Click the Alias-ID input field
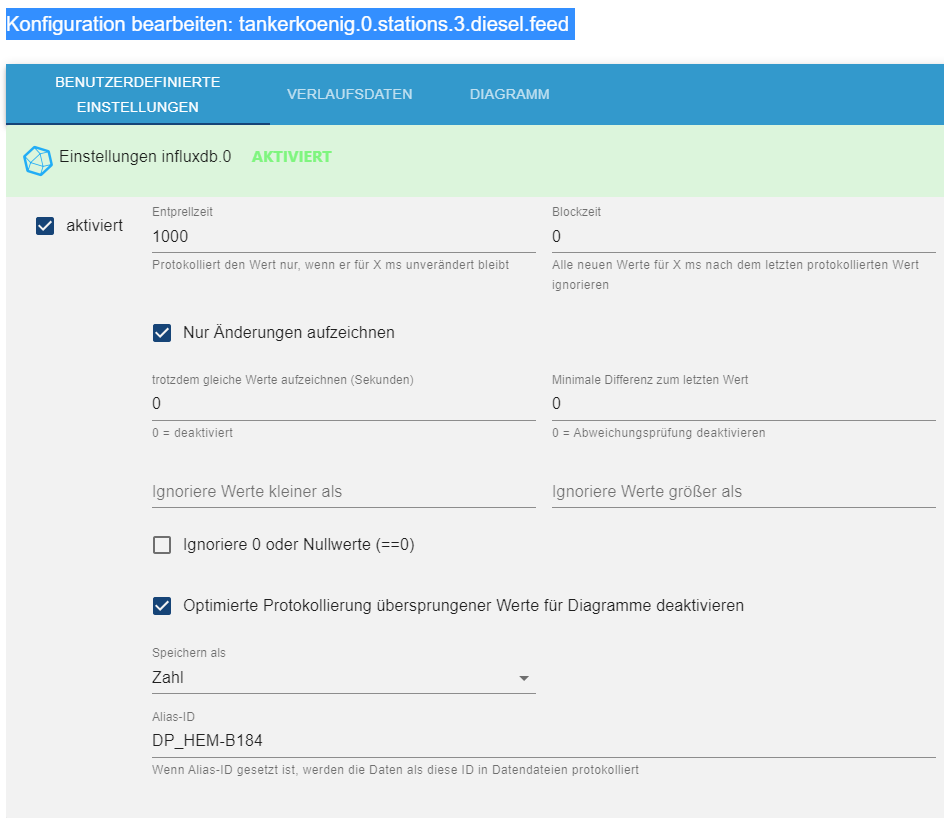The width and height of the screenshot is (944, 818). 543,741
